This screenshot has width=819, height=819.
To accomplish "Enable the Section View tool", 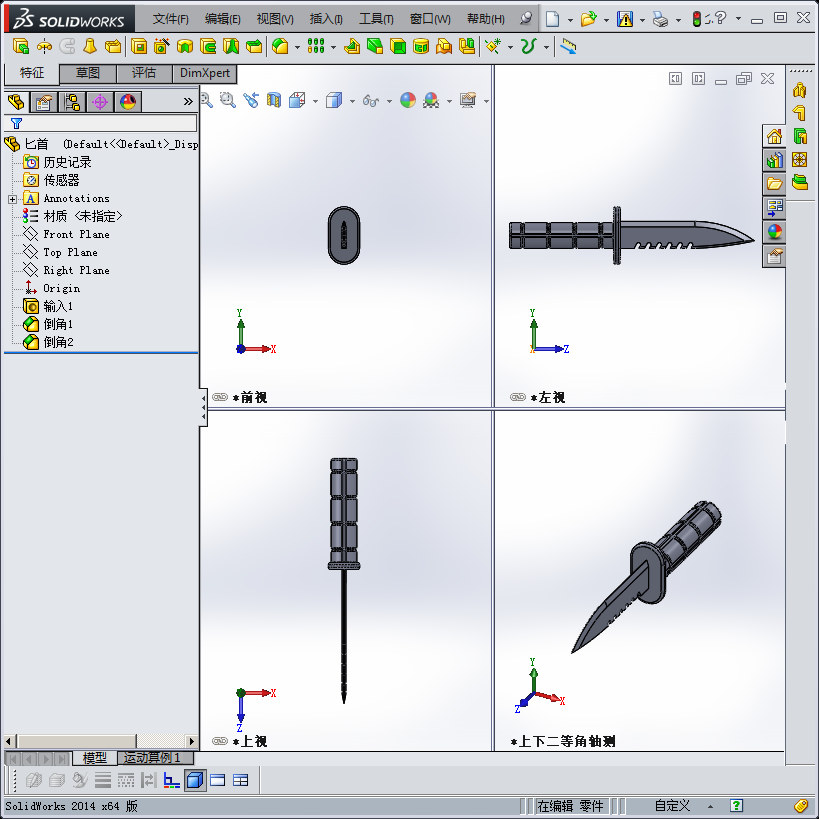I will pyautogui.click(x=272, y=101).
